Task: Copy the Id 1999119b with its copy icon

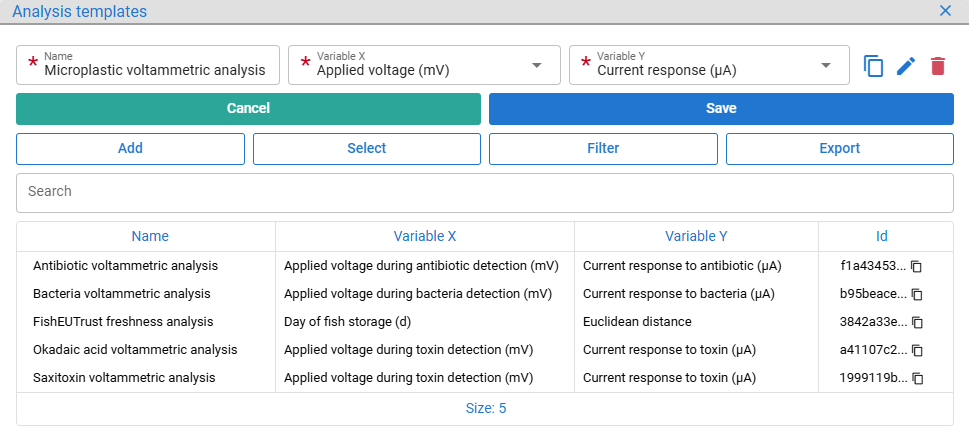Action: click(917, 378)
